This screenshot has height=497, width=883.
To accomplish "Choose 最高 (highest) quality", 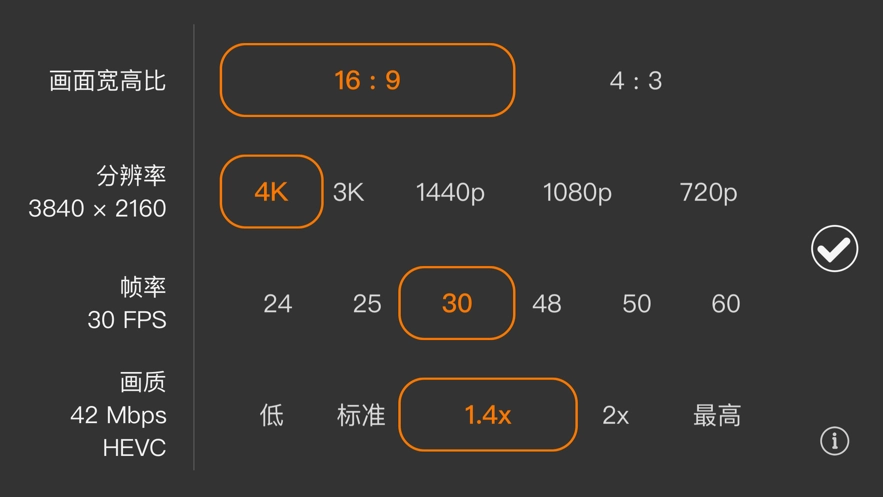I will click(x=717, y=415).
